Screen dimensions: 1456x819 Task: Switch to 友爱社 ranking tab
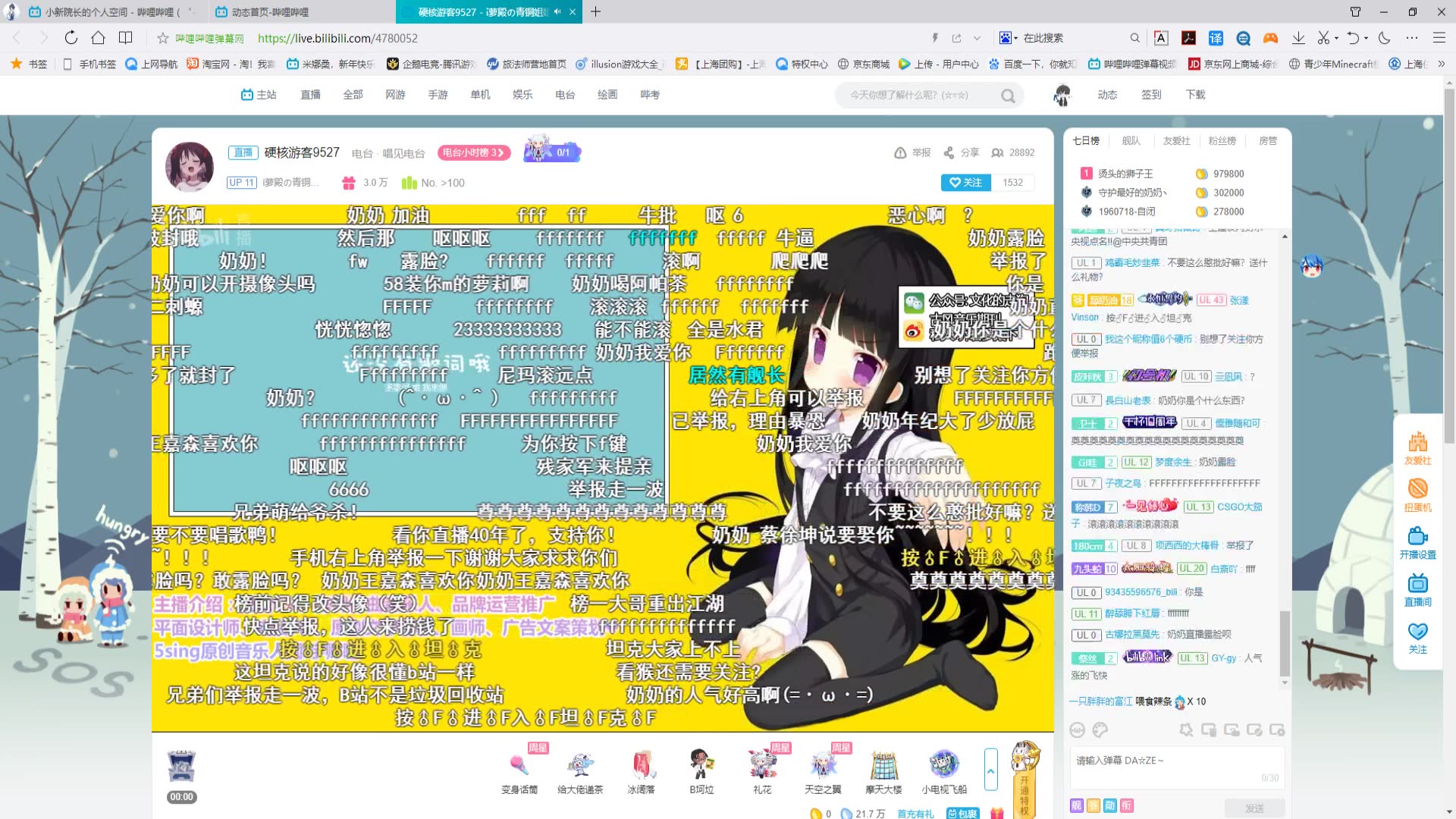click(x=1176, y=141)
